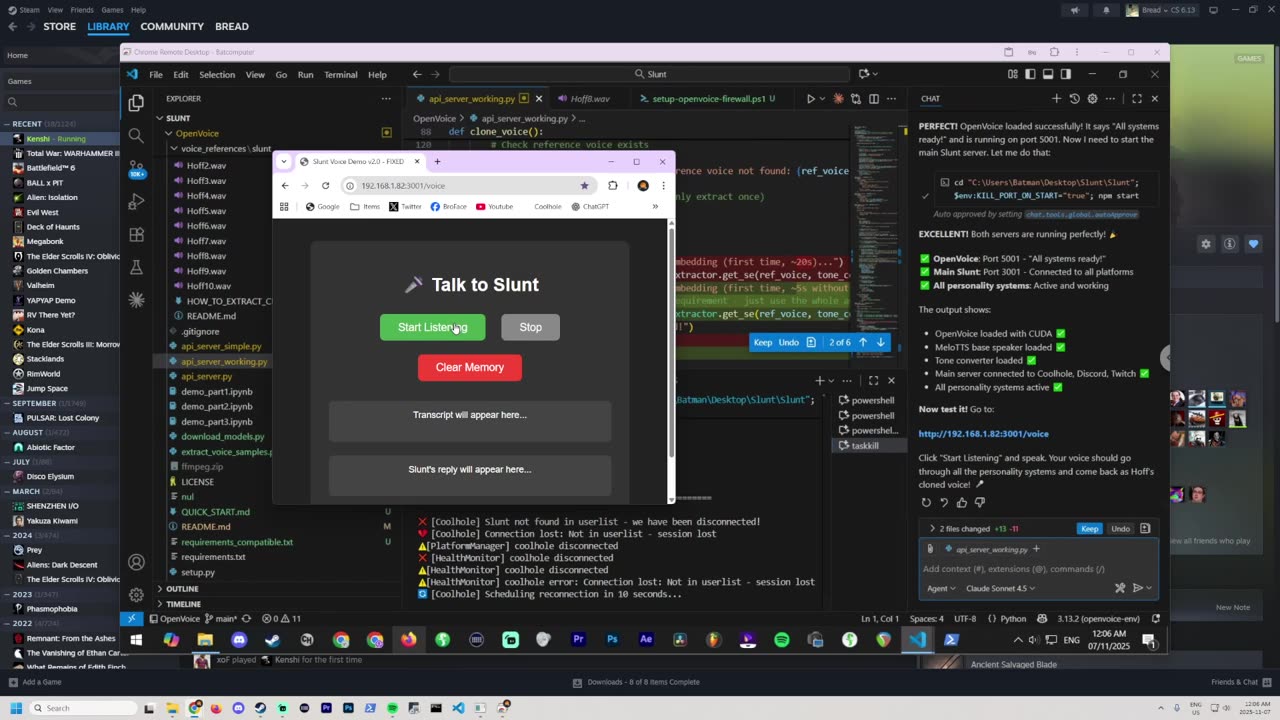Show chat history in the Chat panel
Viewport: 1280px width, 720px height.
click(1074, 98)
